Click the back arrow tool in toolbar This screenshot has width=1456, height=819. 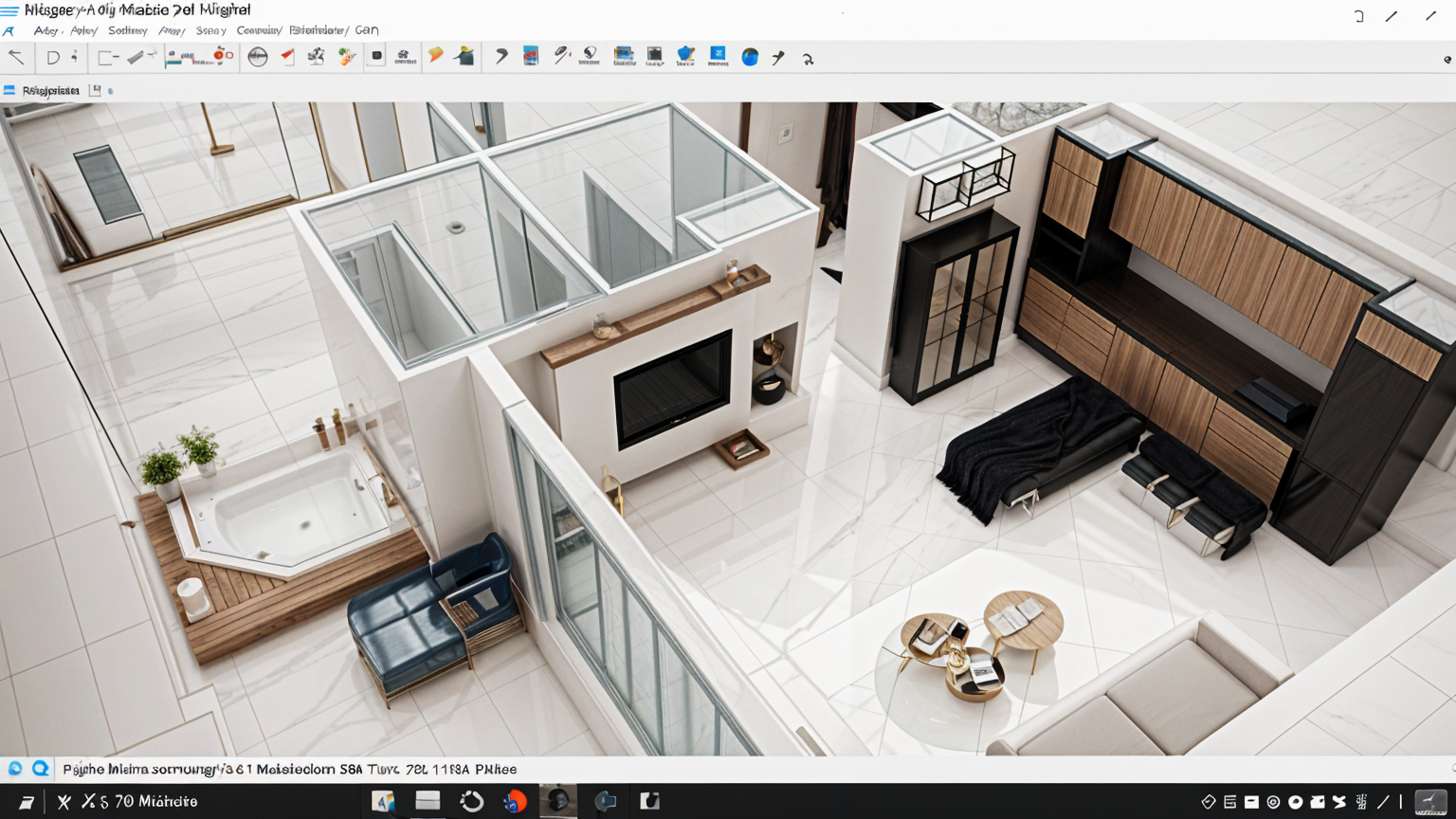16,57
